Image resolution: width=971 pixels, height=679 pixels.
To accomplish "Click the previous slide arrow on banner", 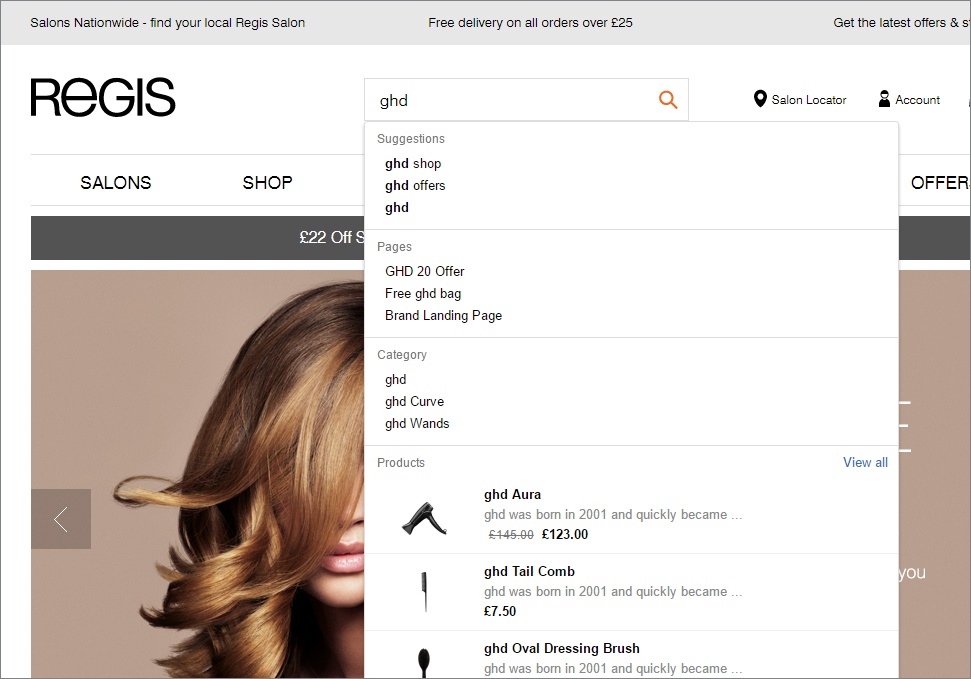I will [61, 519].
